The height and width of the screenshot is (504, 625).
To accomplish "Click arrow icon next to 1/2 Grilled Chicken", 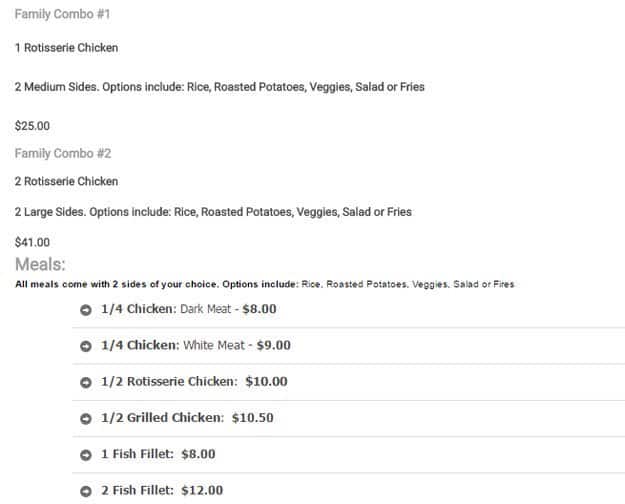I will [x=86, y=418].
